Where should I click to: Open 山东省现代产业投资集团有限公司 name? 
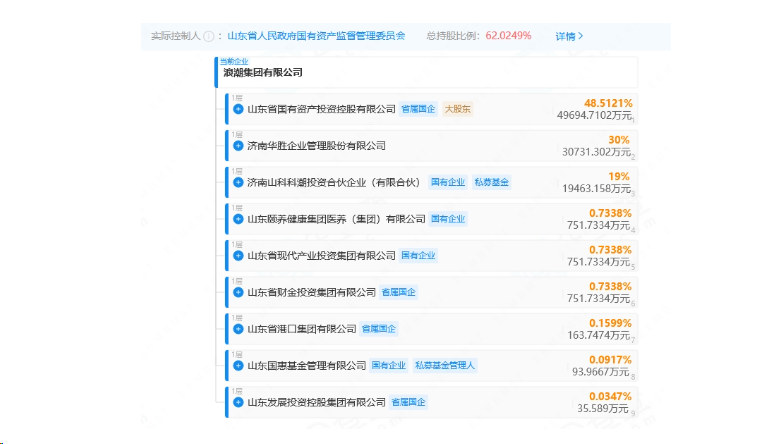(321, 256)
